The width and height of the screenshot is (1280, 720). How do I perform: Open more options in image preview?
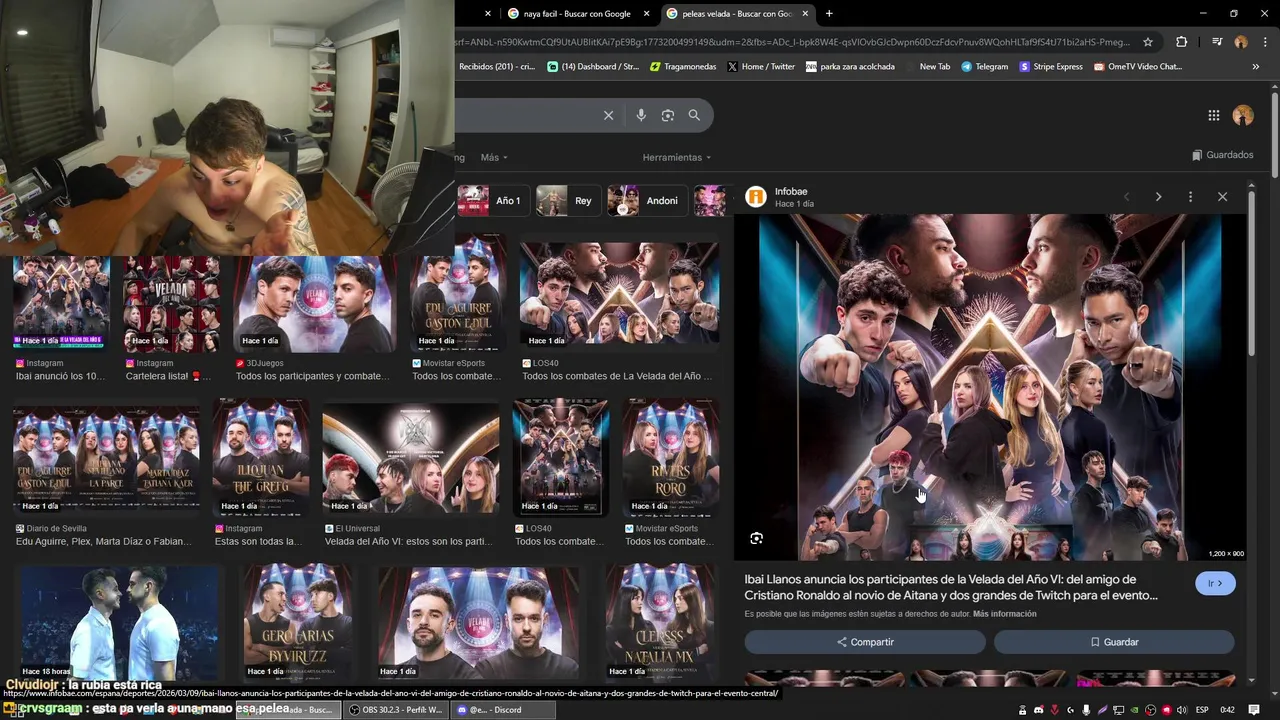[1190, 197]
